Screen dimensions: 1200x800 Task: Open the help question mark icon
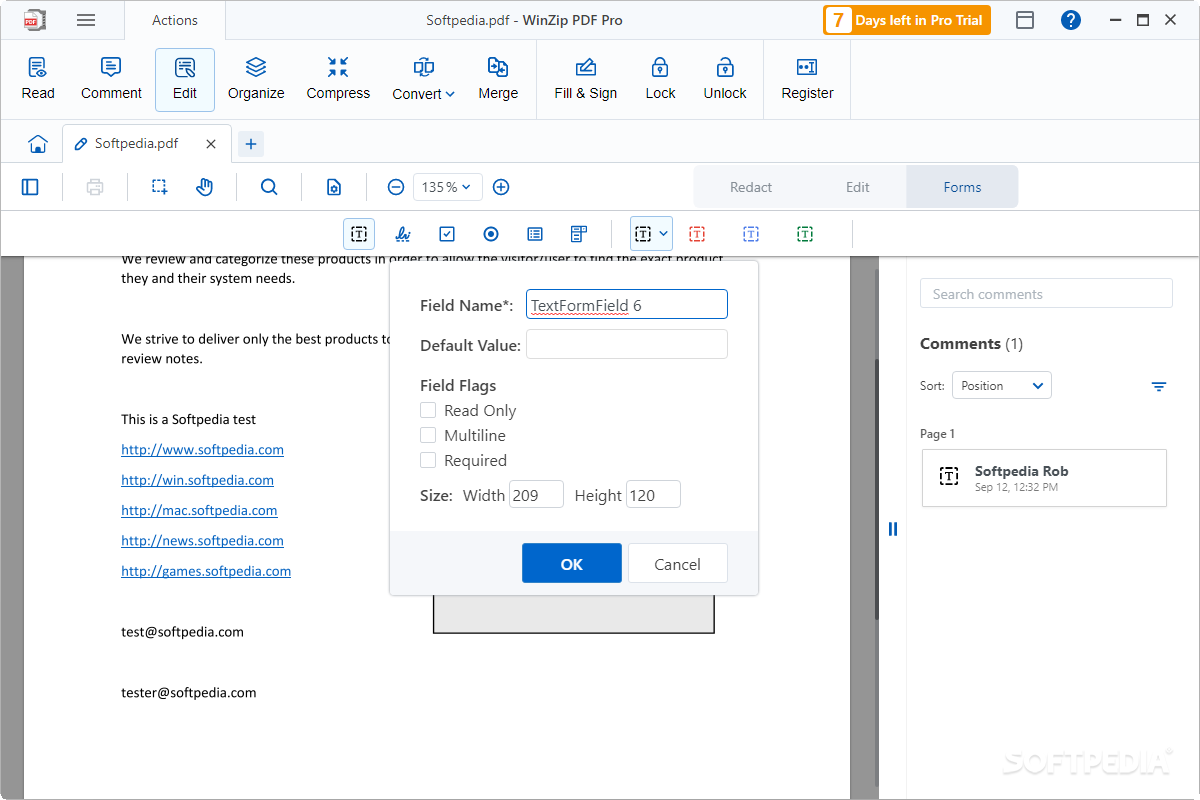coord(1071,20)
